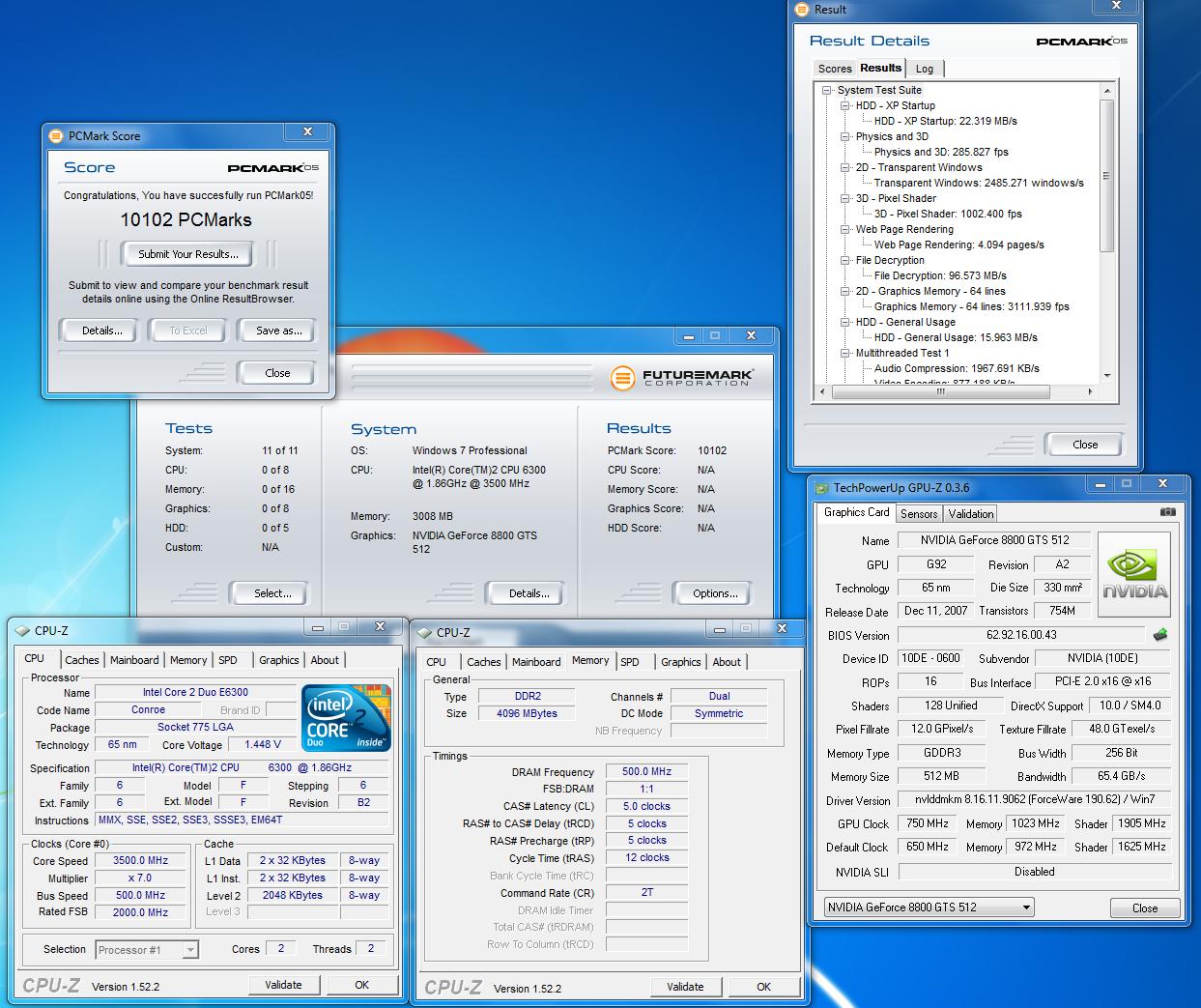This screenshot has width=1201, height=1008.
Task: Open the Sensors tab in GPU-Z
Action: 919,514
